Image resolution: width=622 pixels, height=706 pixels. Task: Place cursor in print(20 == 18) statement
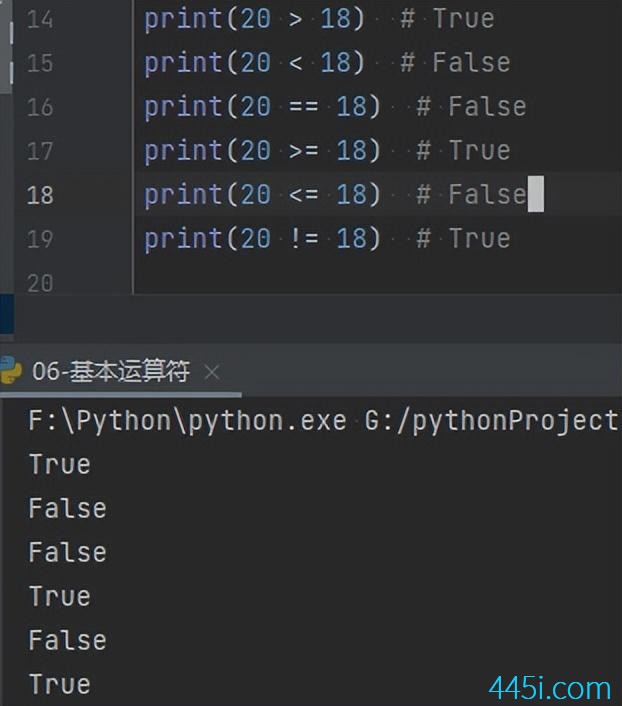tap(262, 107)
